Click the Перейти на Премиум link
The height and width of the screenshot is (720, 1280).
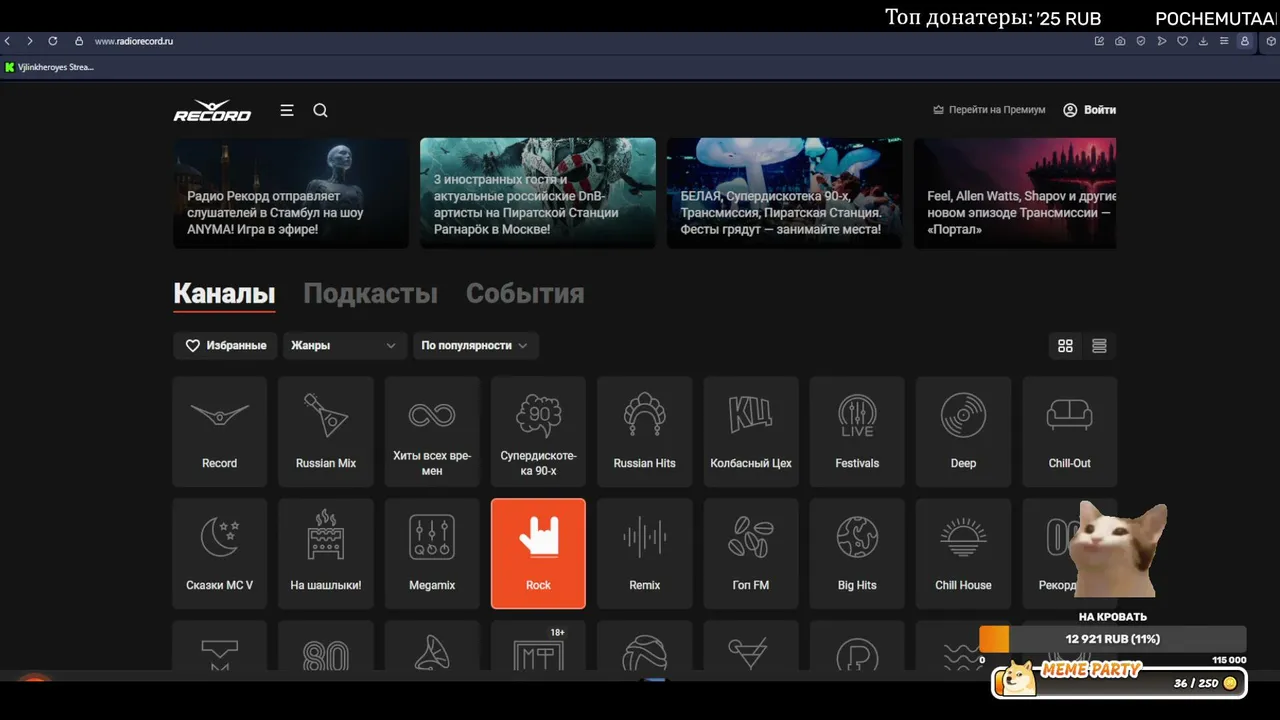click(x=989, y=110)
